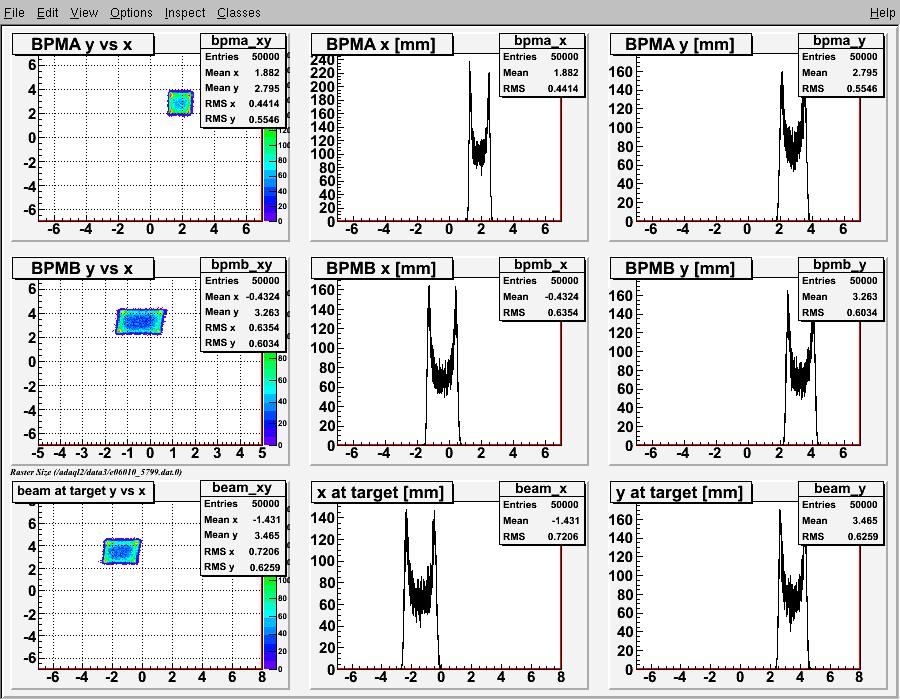This screenshot has width=900, height=700.
Task: Open the View menu
Action: 84,13
